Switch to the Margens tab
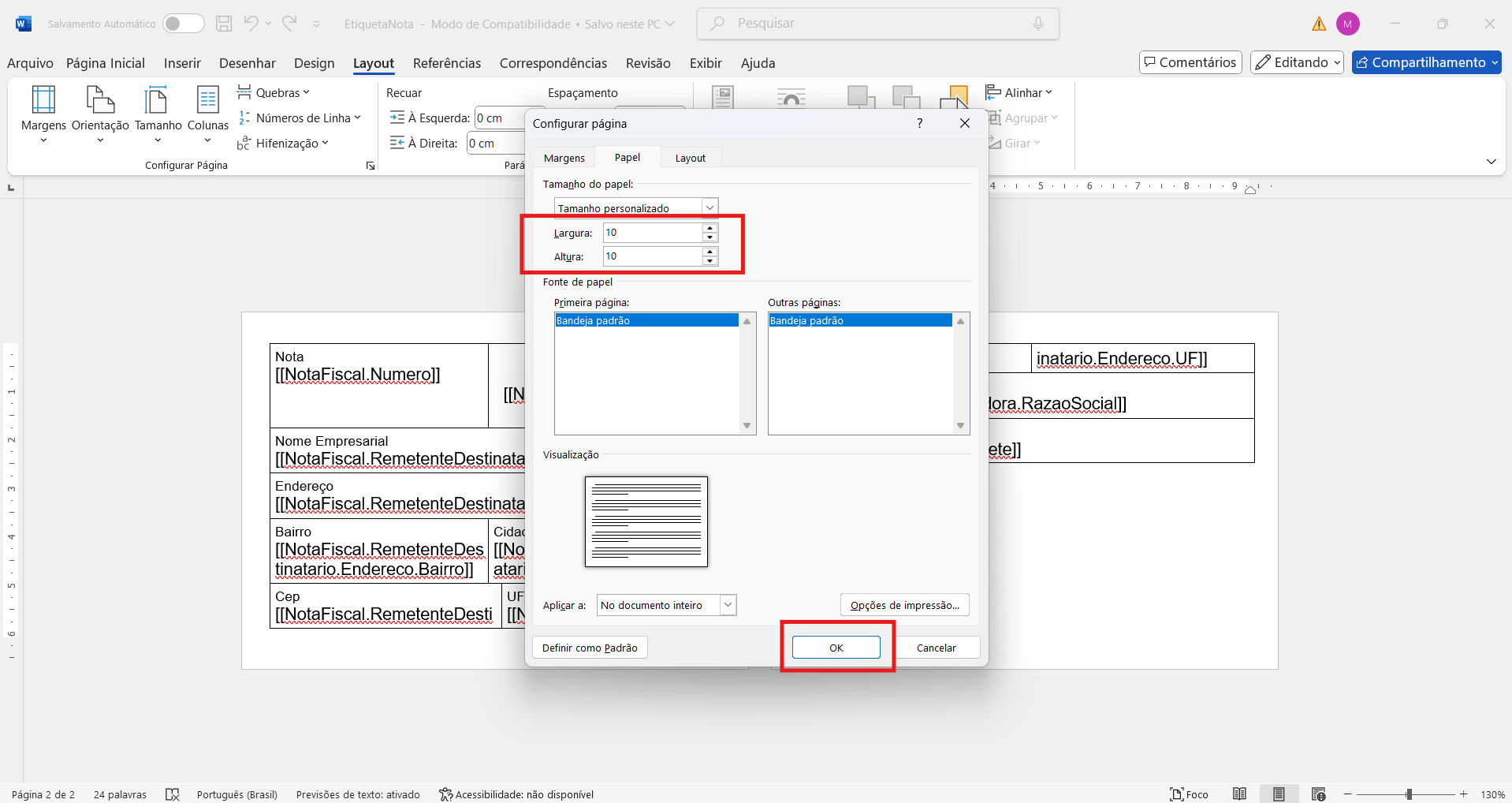The height and width of the screenshot is (803, 1512). [x=564, y=158]
